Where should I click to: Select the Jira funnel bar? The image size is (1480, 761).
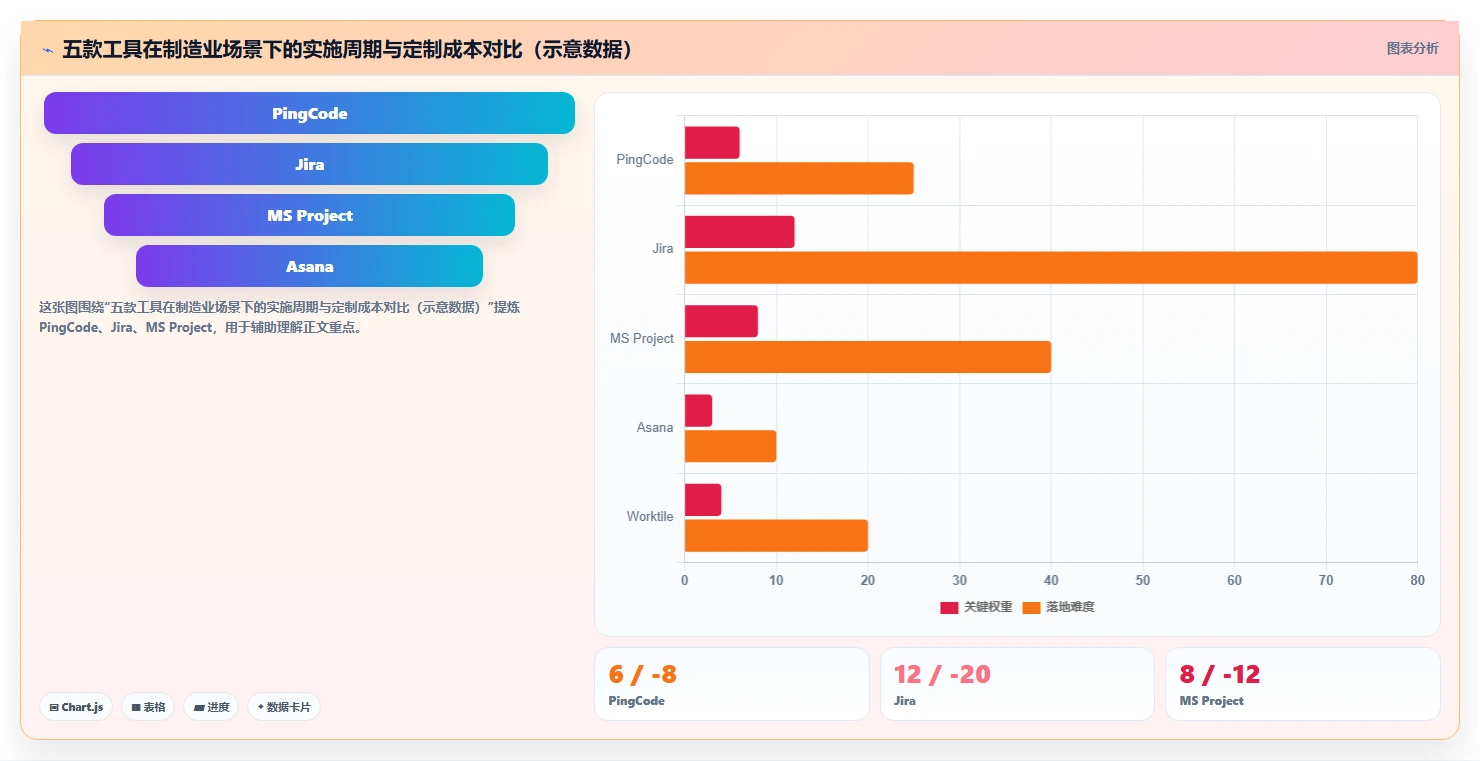click(309, 164)
